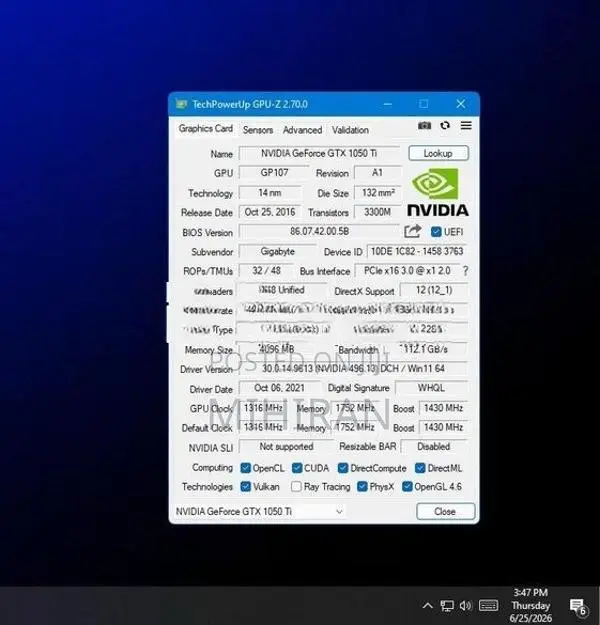
Task: Click the ROPs/TMUs field 32 / 48
Action: click(x=266, y=271)
